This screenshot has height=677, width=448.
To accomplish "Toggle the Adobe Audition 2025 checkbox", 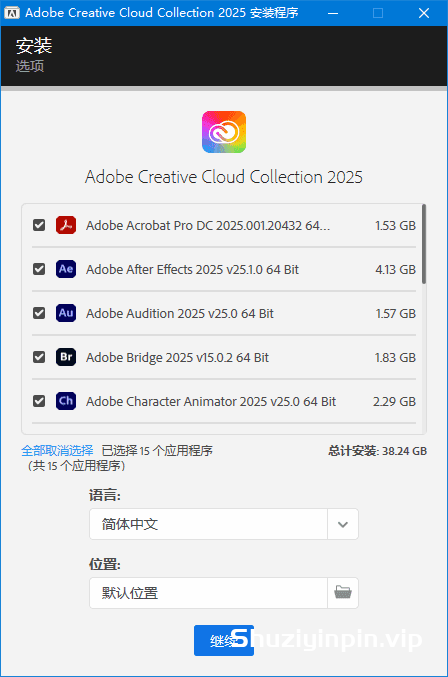I will coord(39,313).
